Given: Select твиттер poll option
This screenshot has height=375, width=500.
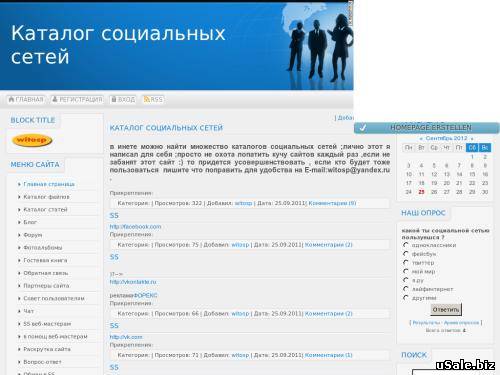Looking at the screenshot, I should click(x=406, y=263).
